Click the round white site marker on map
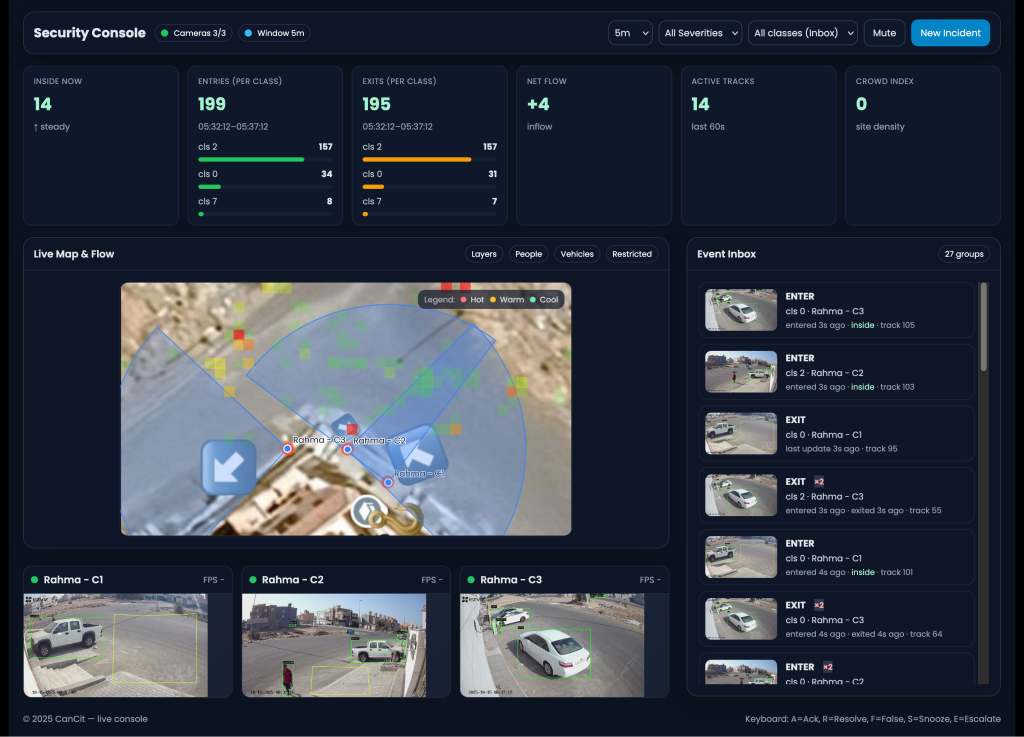This screenshot has height=737, width=1024. click(x=365, y=511)
